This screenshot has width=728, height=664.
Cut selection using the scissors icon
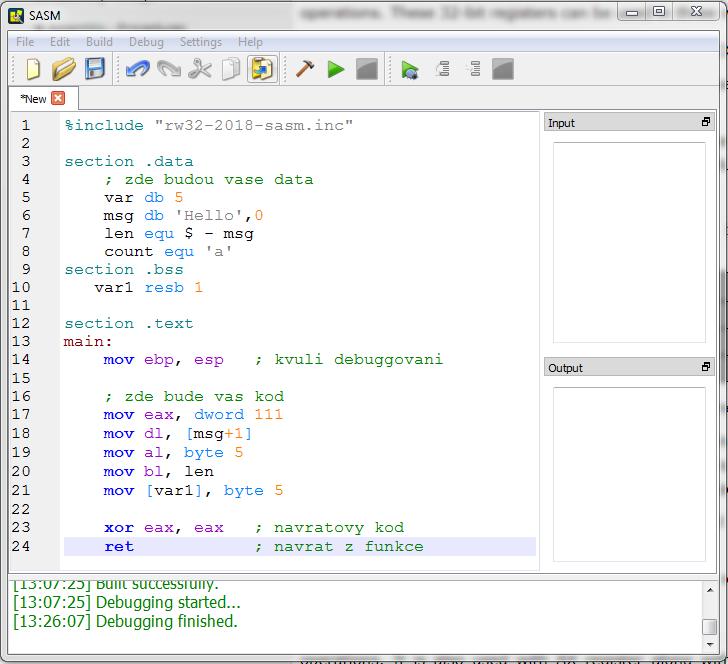point(200,70)
